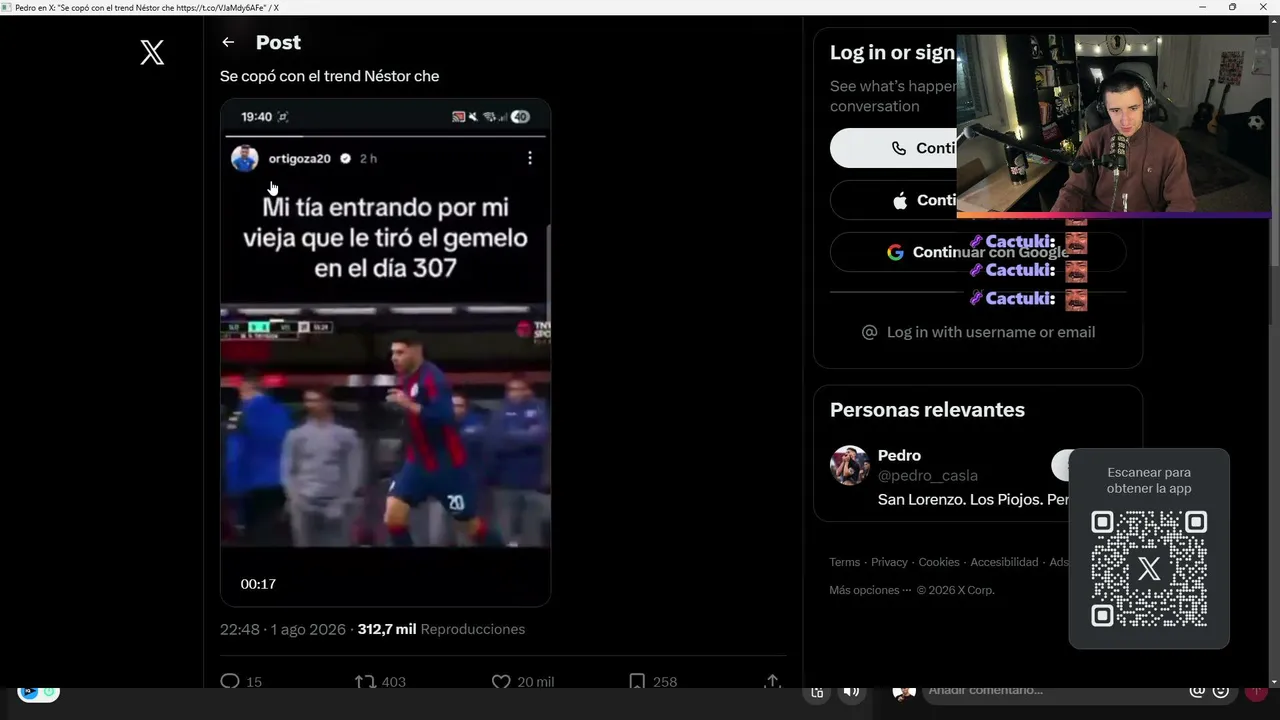Continue with Google sign-in
This screenshot has height=720, width=1280.
(x=978, y=252)
